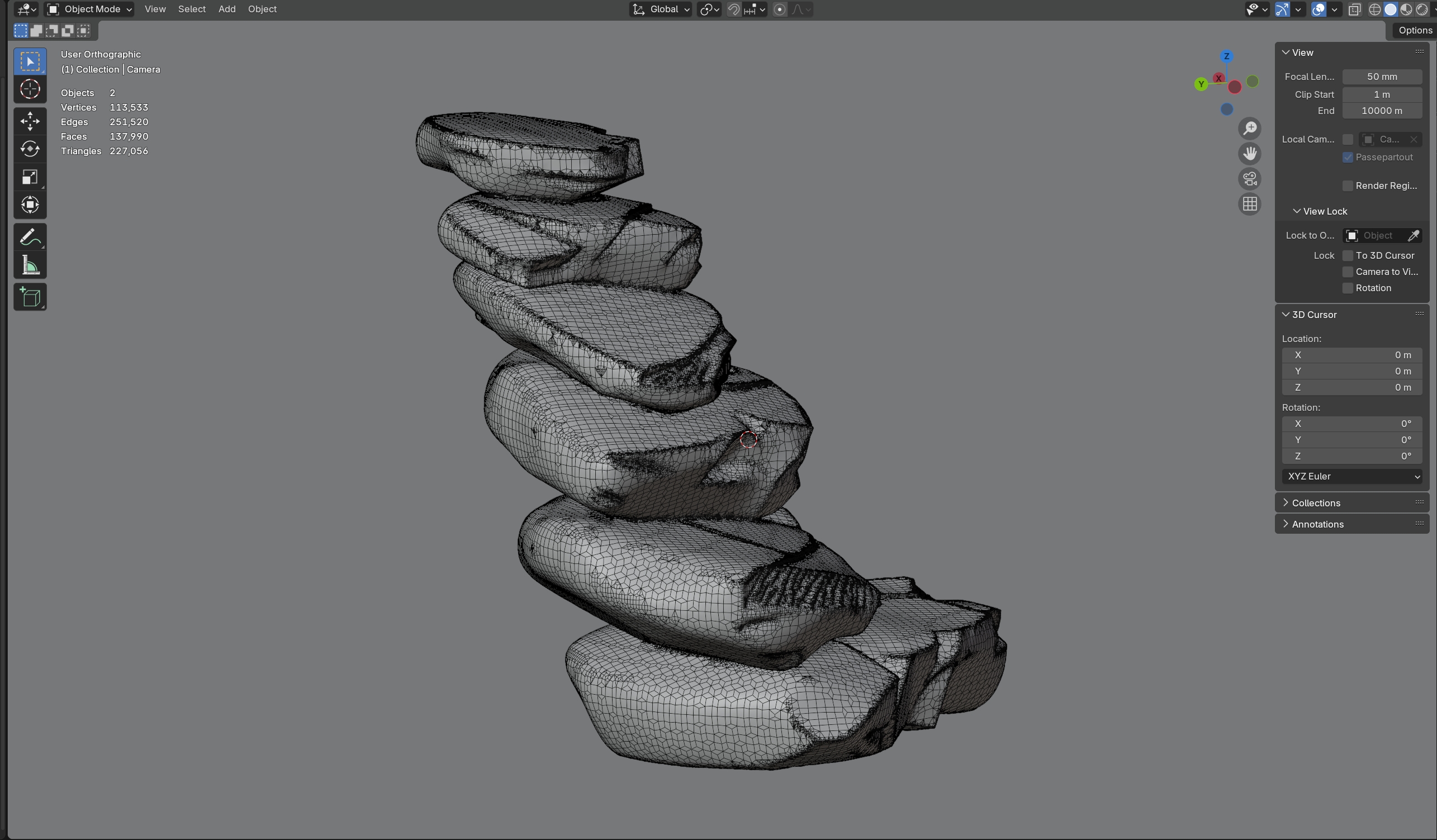Expand the Collections panel

point(1316,503)
